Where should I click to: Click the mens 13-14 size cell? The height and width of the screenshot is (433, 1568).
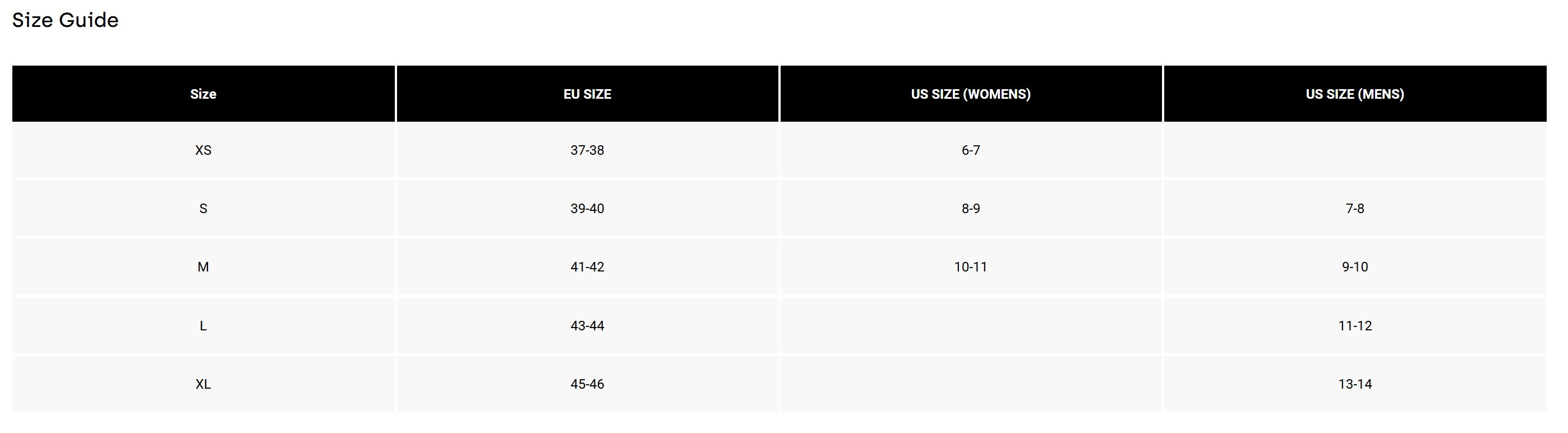point(1355,384)
